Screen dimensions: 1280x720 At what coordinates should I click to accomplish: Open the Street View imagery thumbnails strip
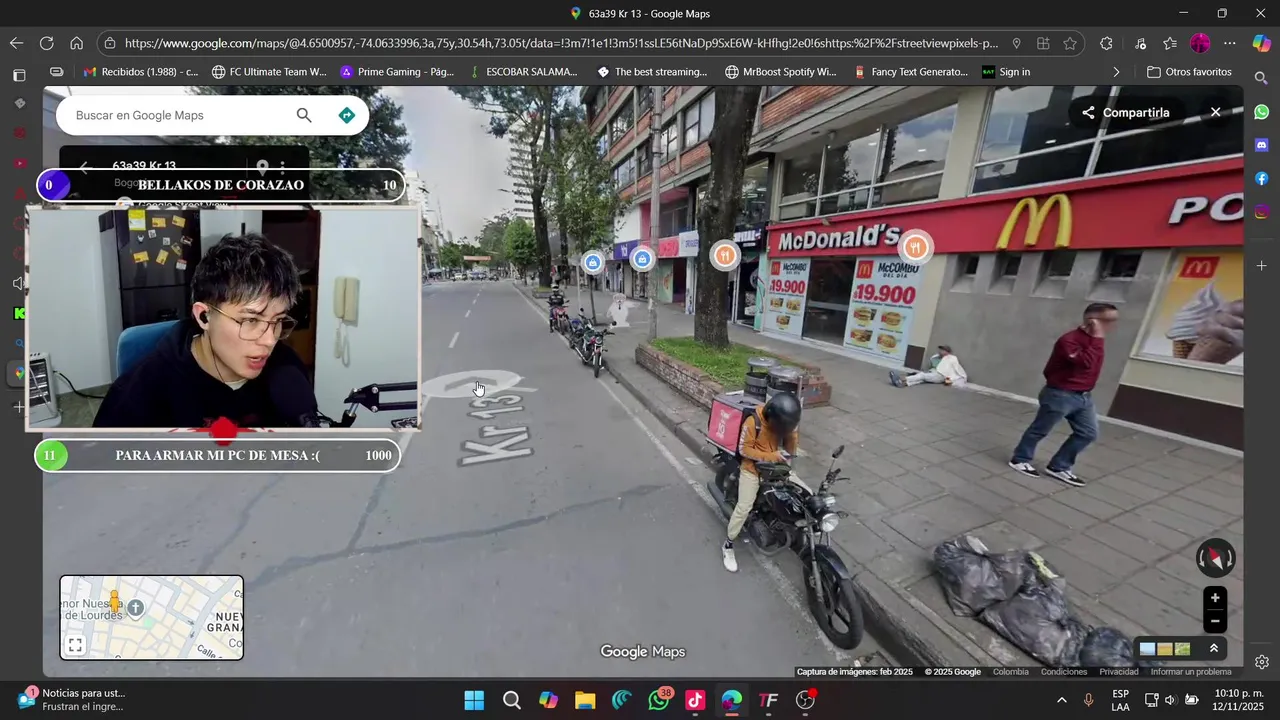pos(1165,649)
